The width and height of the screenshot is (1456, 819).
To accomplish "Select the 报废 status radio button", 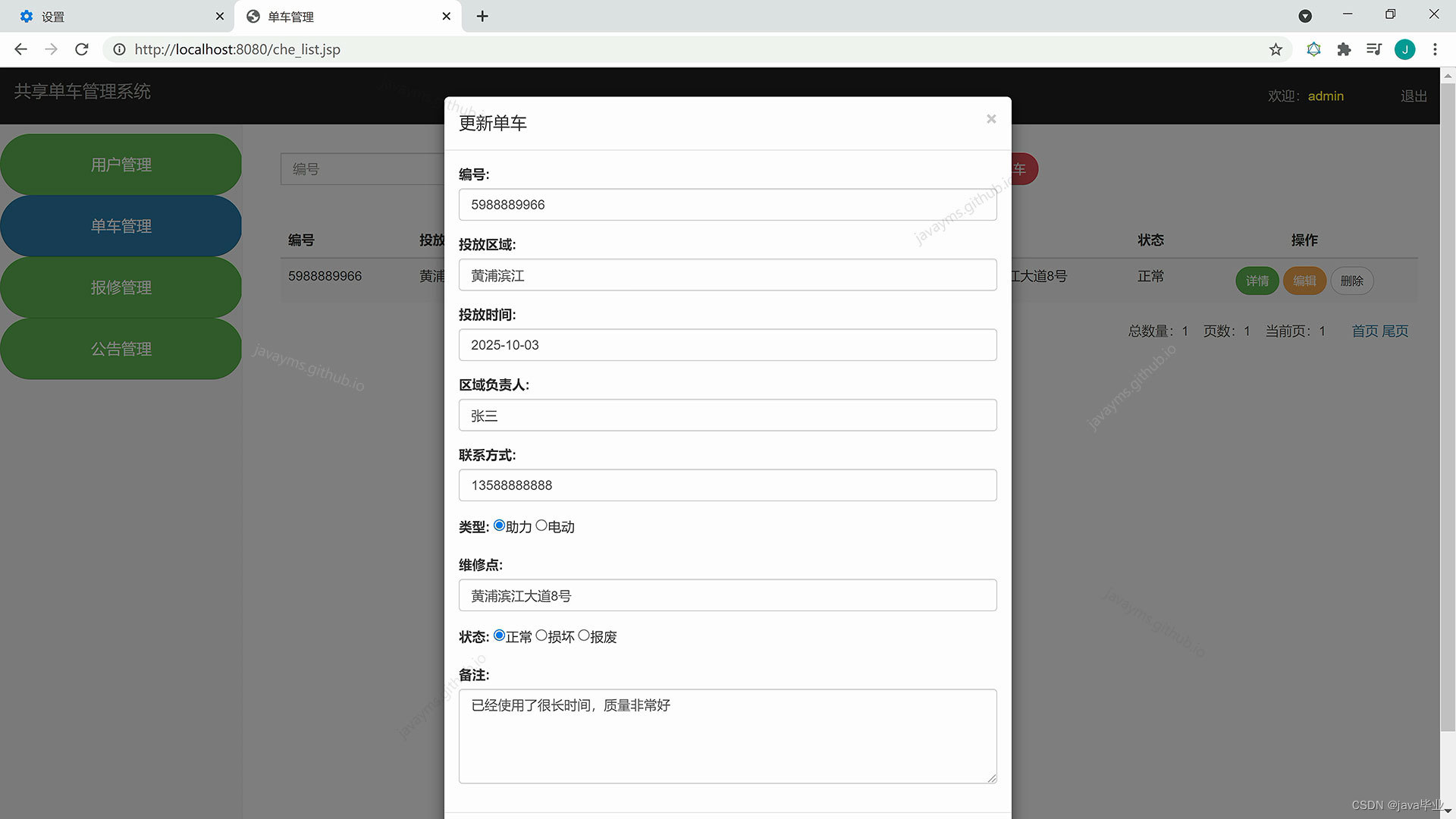I will pyautogui.click(x=584, y=635).
